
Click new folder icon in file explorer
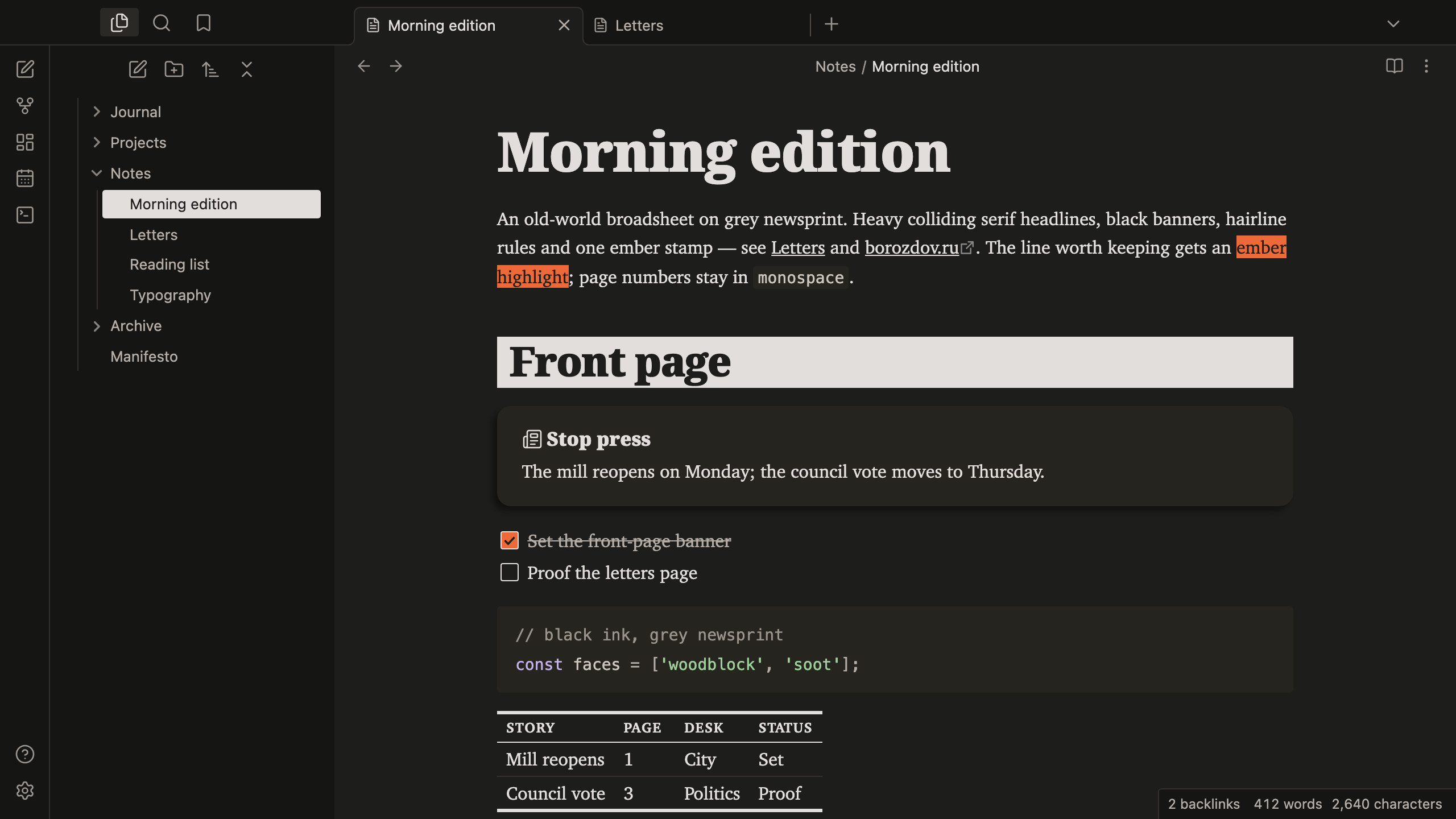174,69
